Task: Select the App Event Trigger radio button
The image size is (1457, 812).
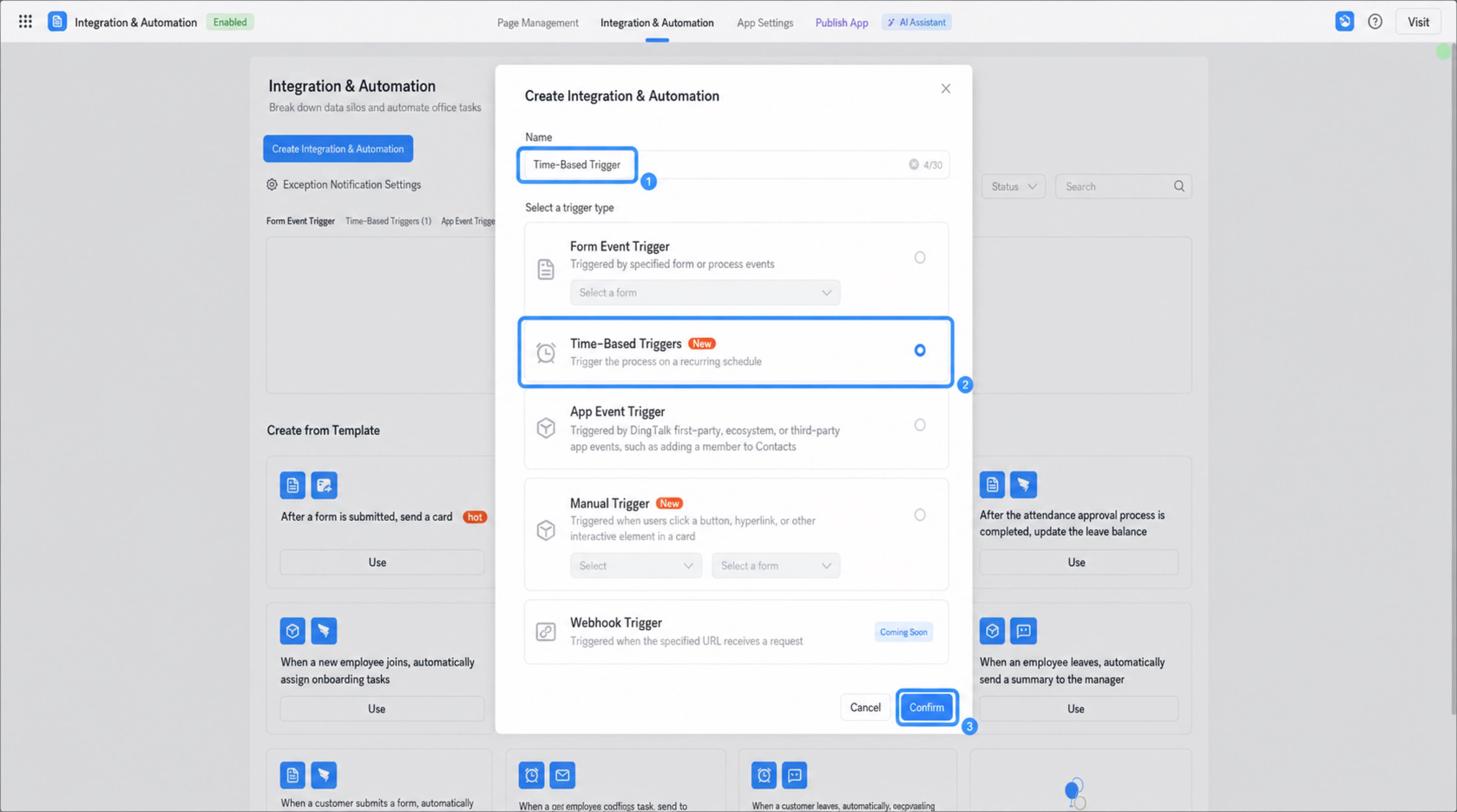Action: click(920, 425)
